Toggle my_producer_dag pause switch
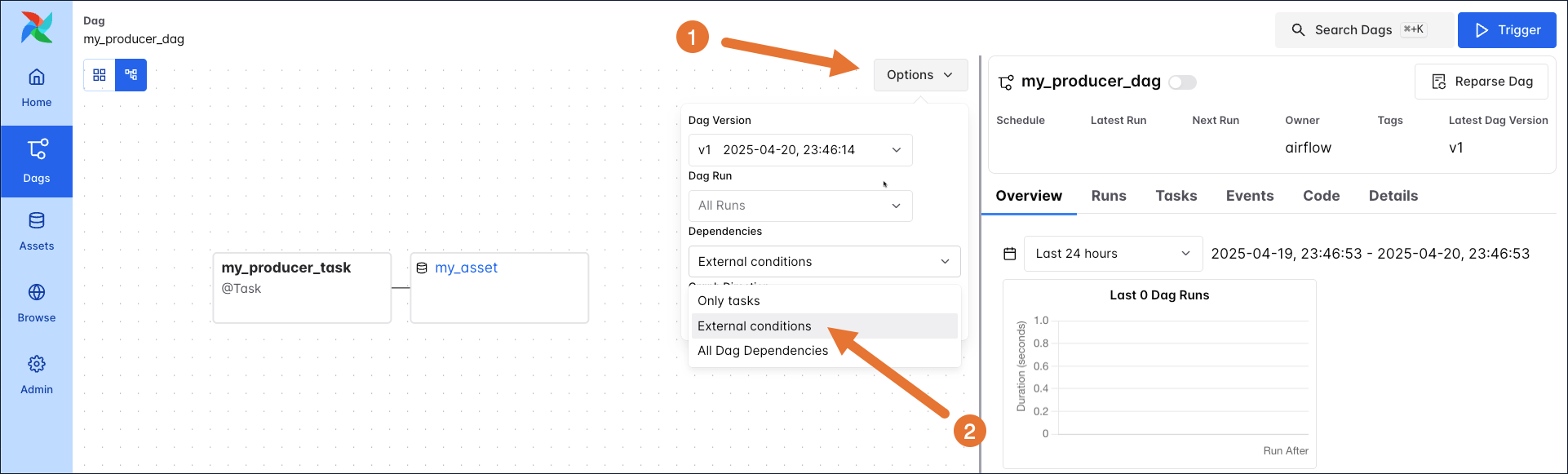 point(1182,82)
